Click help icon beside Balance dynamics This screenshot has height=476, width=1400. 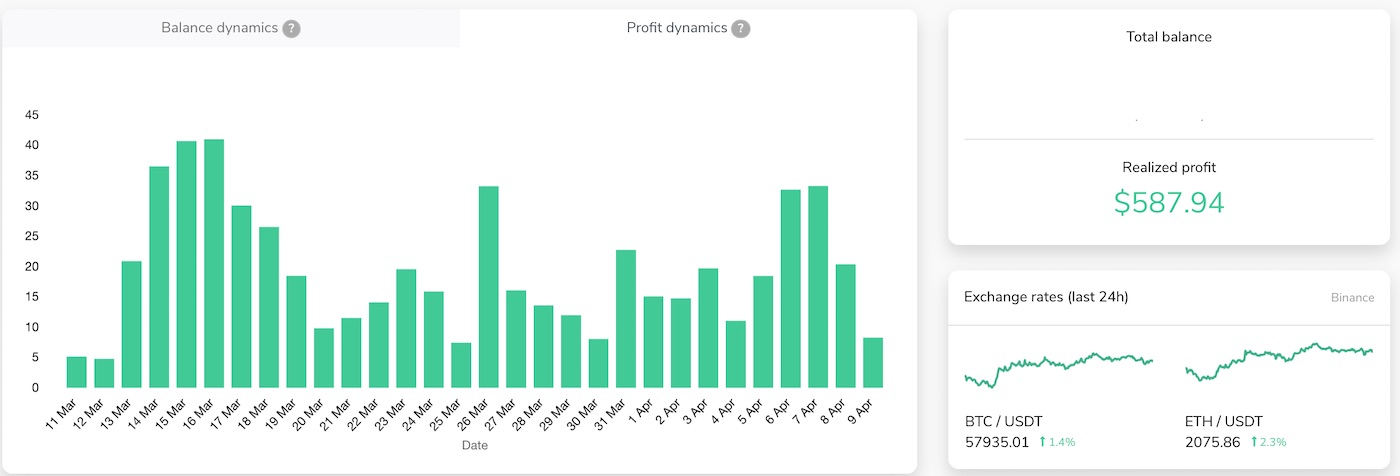click(x=291, y=28)
